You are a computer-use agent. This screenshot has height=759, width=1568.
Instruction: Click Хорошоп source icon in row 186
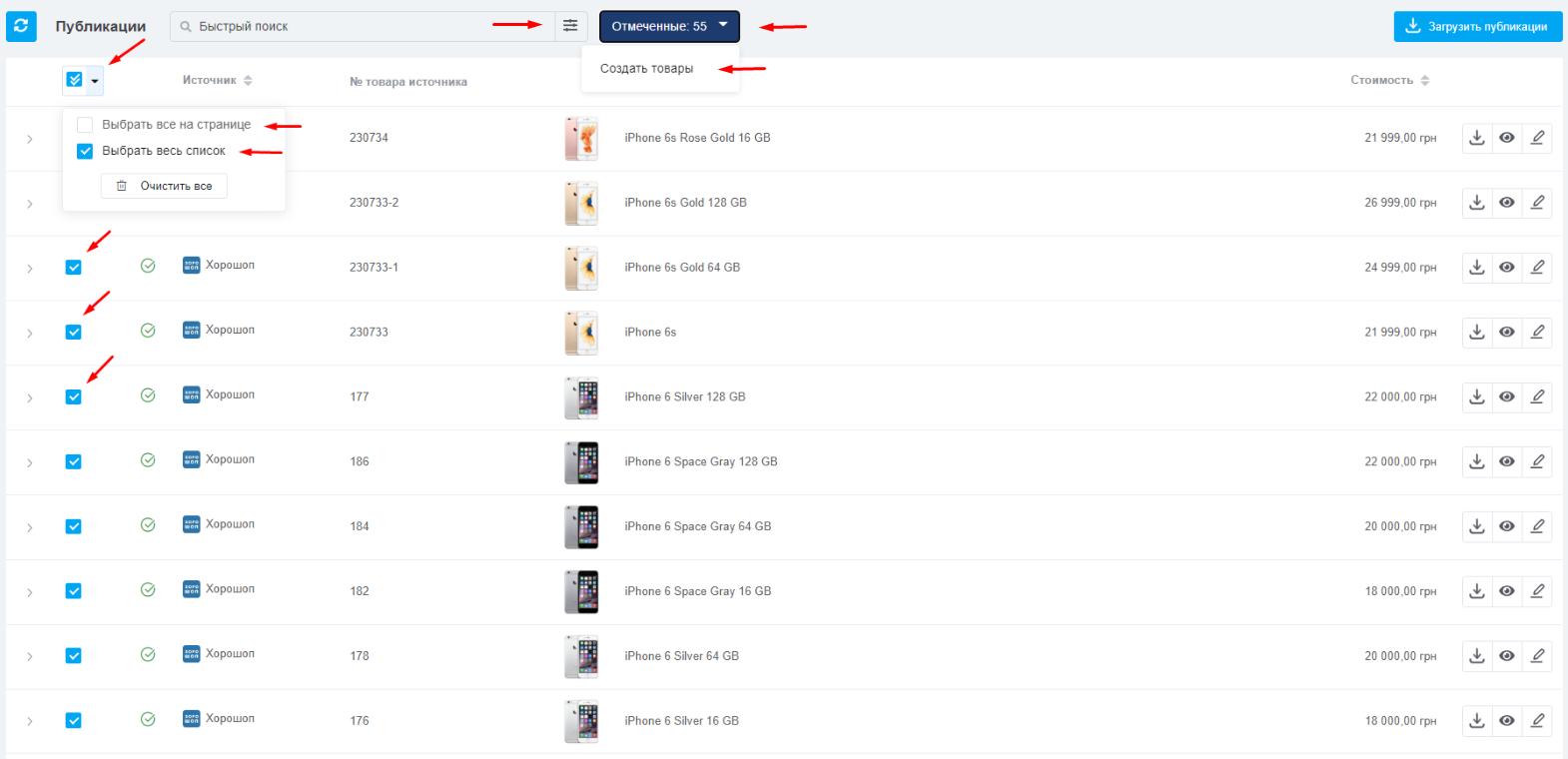[x=192, y=459]
